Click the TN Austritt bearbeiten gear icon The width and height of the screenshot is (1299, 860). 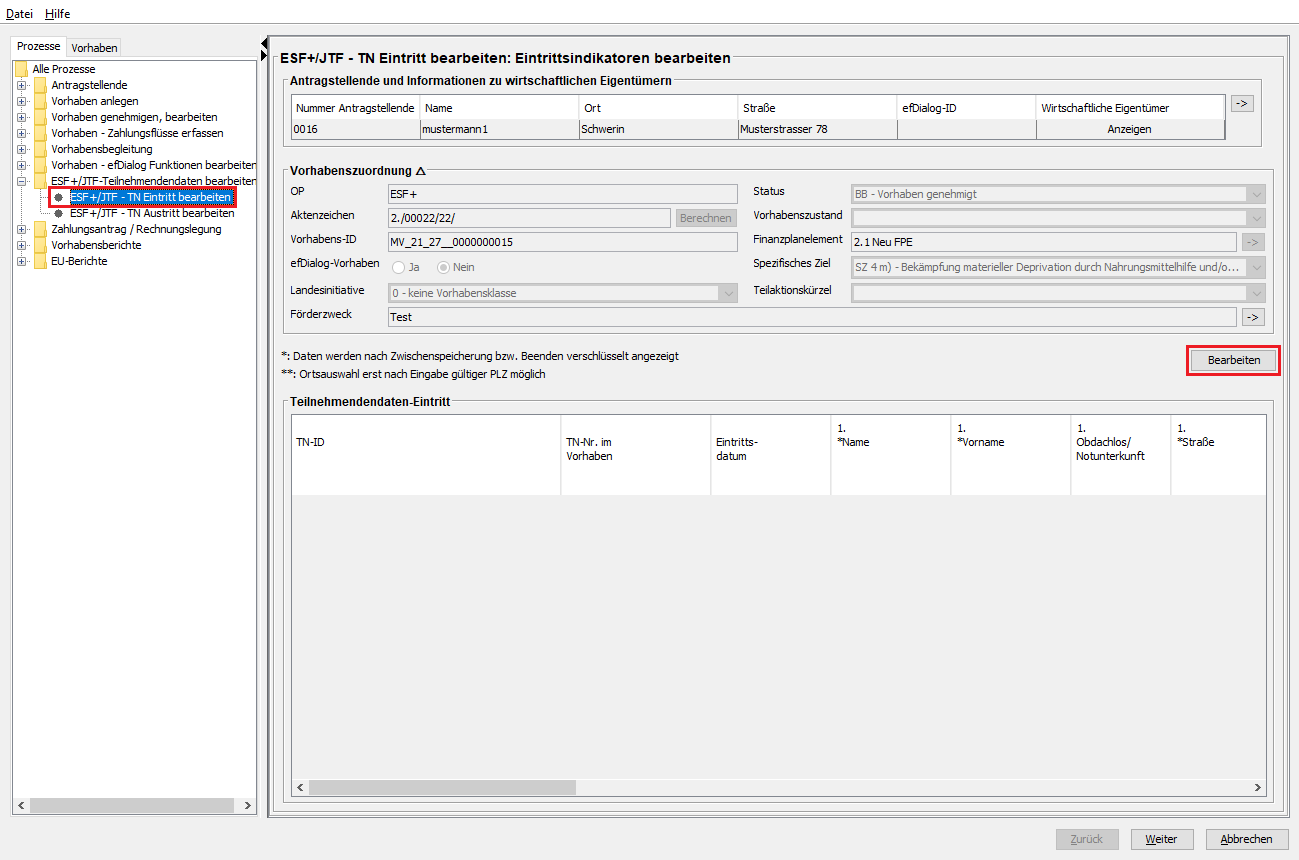click(59, 213)
